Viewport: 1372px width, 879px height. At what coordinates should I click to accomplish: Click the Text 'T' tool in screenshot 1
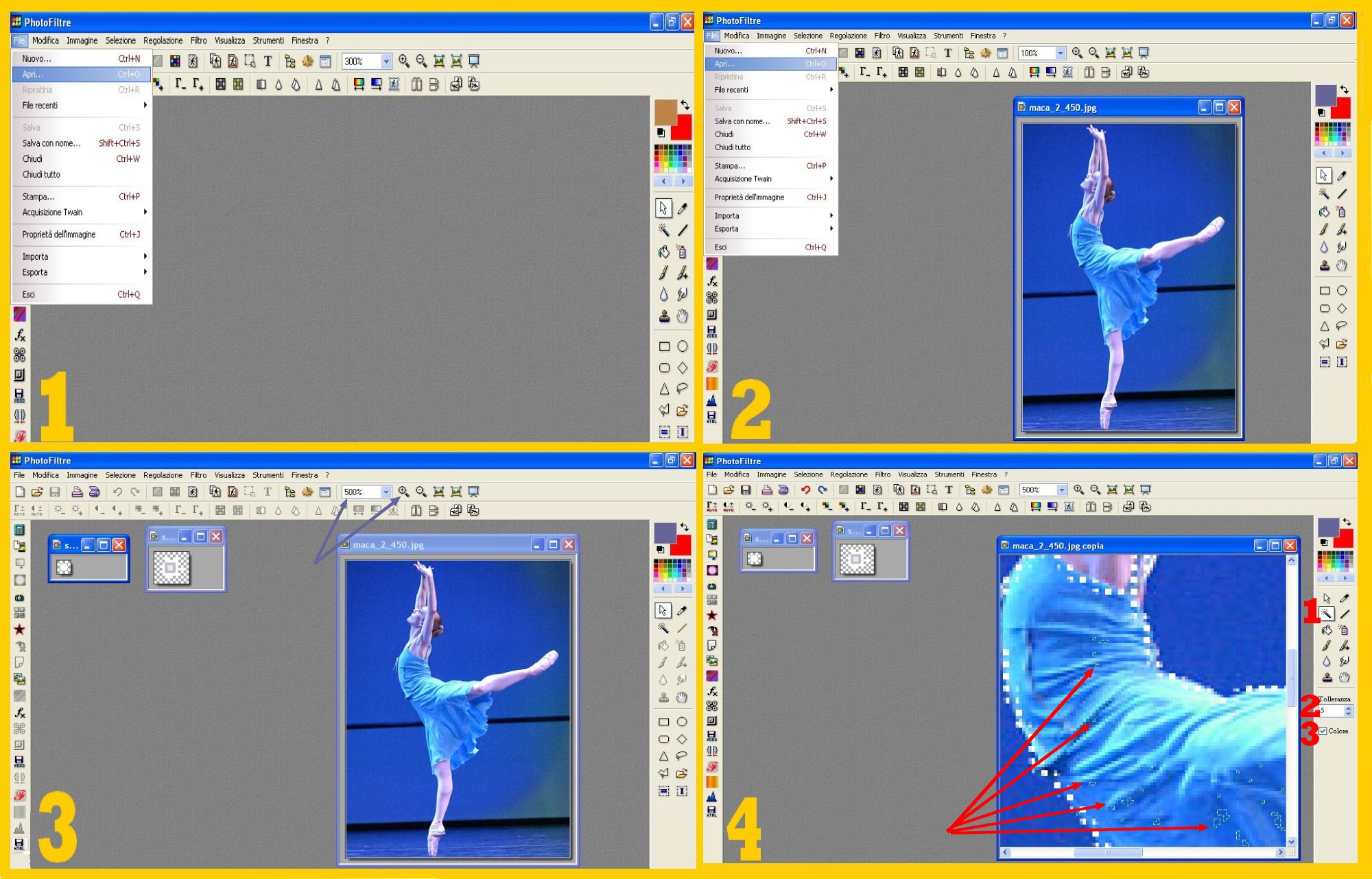(268, 62)
